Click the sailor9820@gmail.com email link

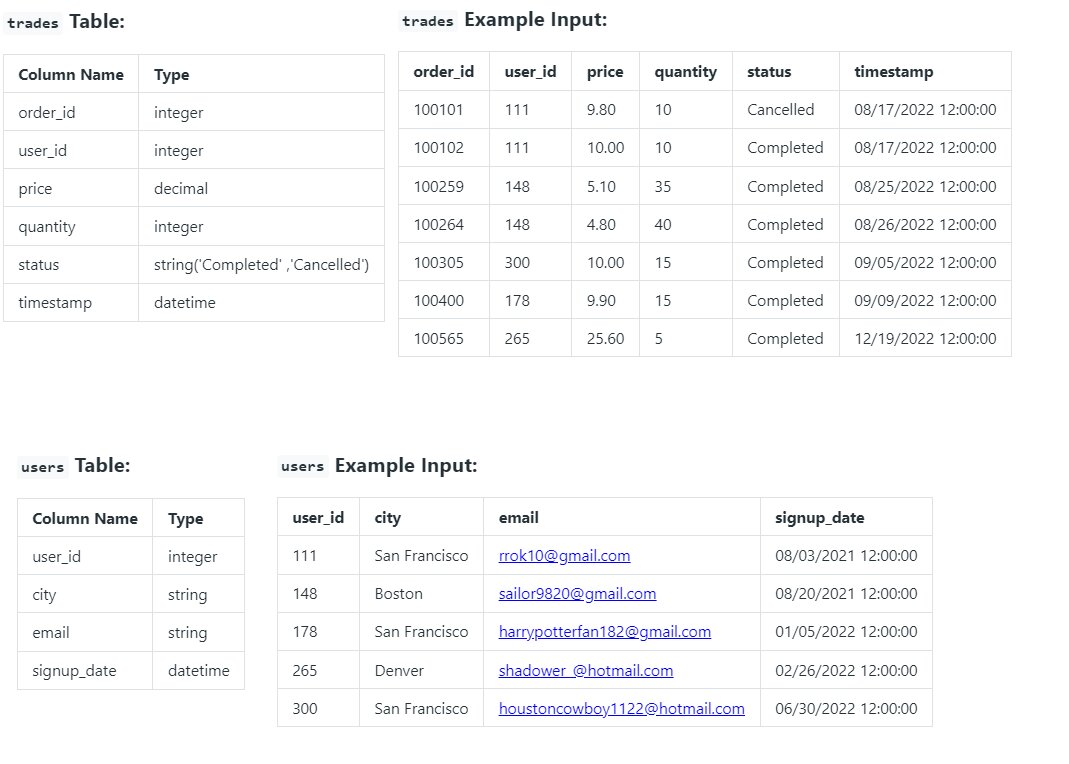(x=577, y=594)
